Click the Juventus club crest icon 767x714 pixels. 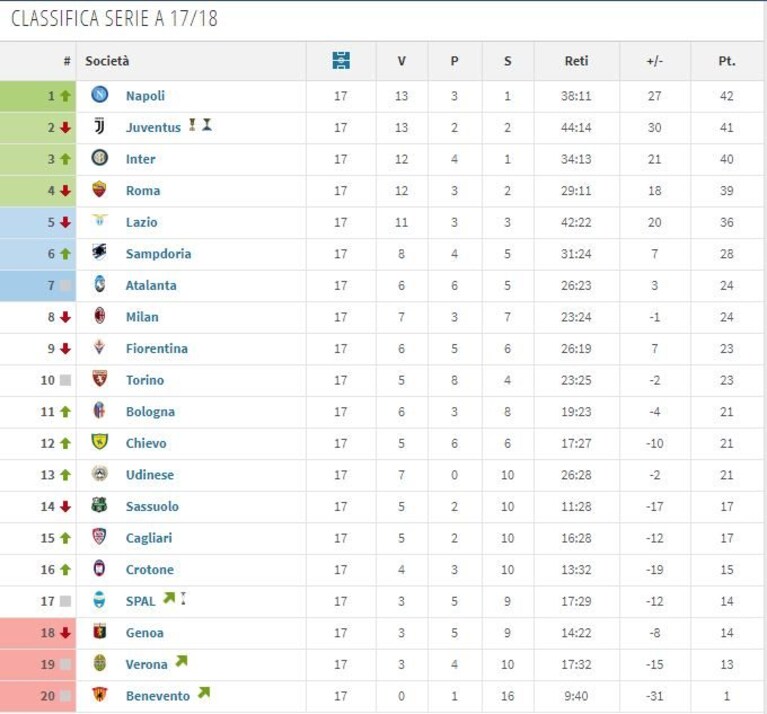(x=99, y=126)
